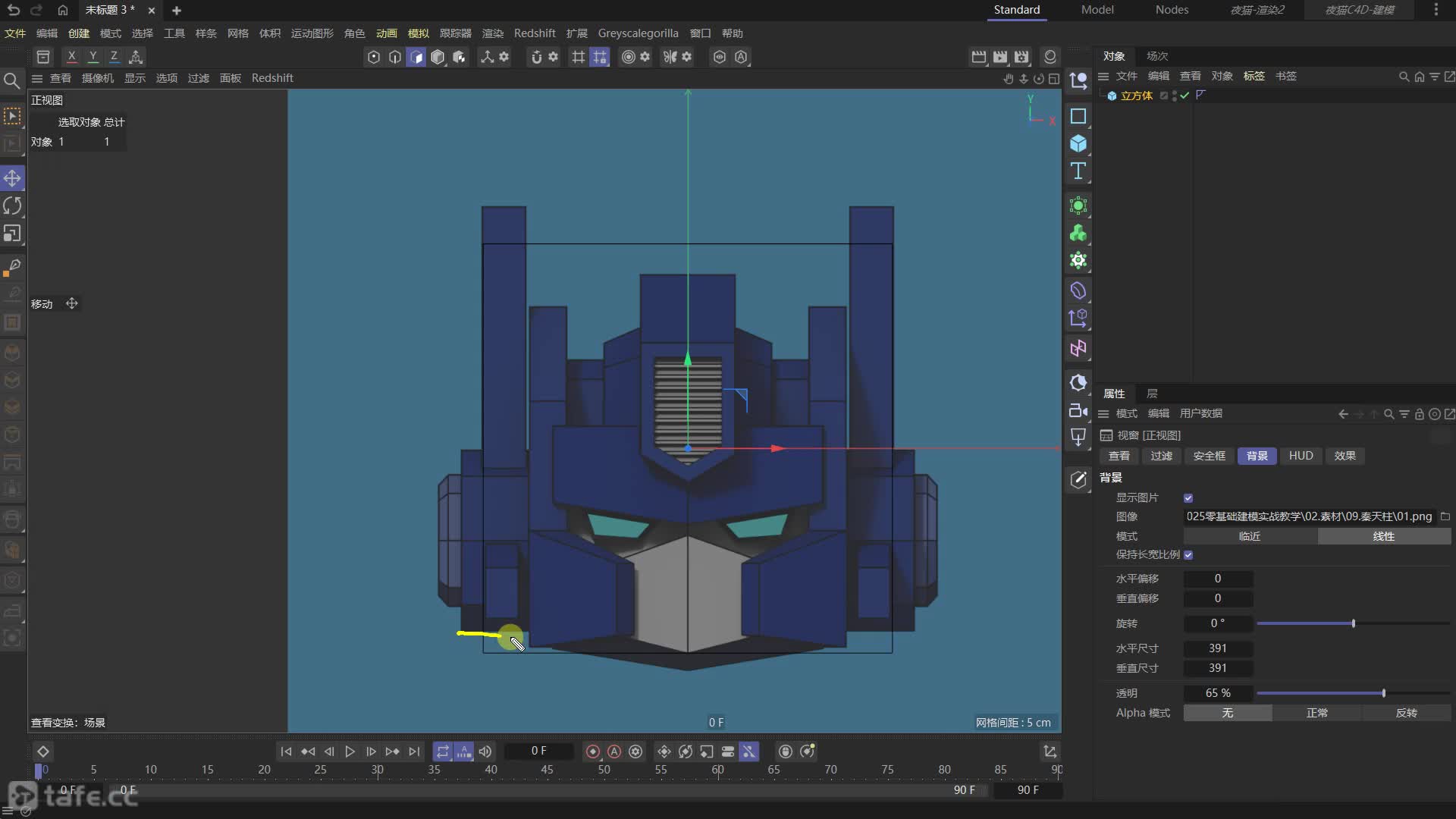Adjust the 旋转 slider
Screen dimensions: 1456x819
point(1354,623)
